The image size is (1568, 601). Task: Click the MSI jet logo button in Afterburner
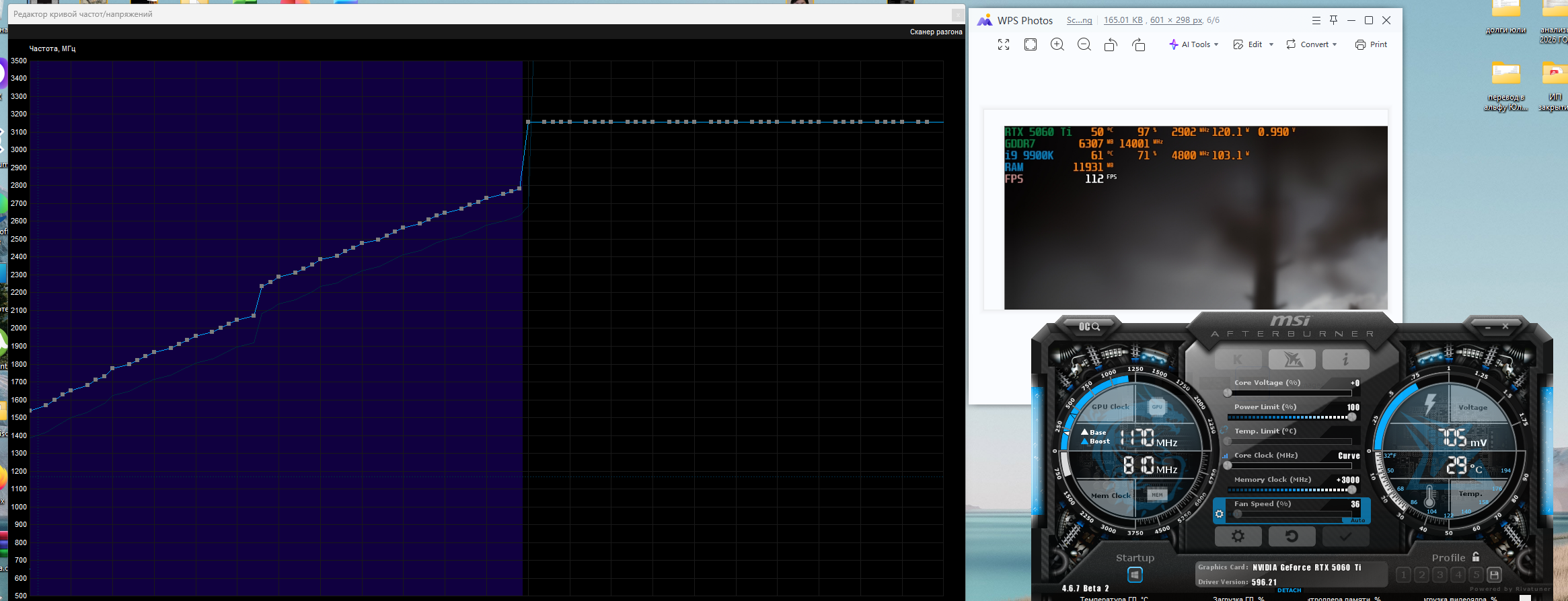1292,359
